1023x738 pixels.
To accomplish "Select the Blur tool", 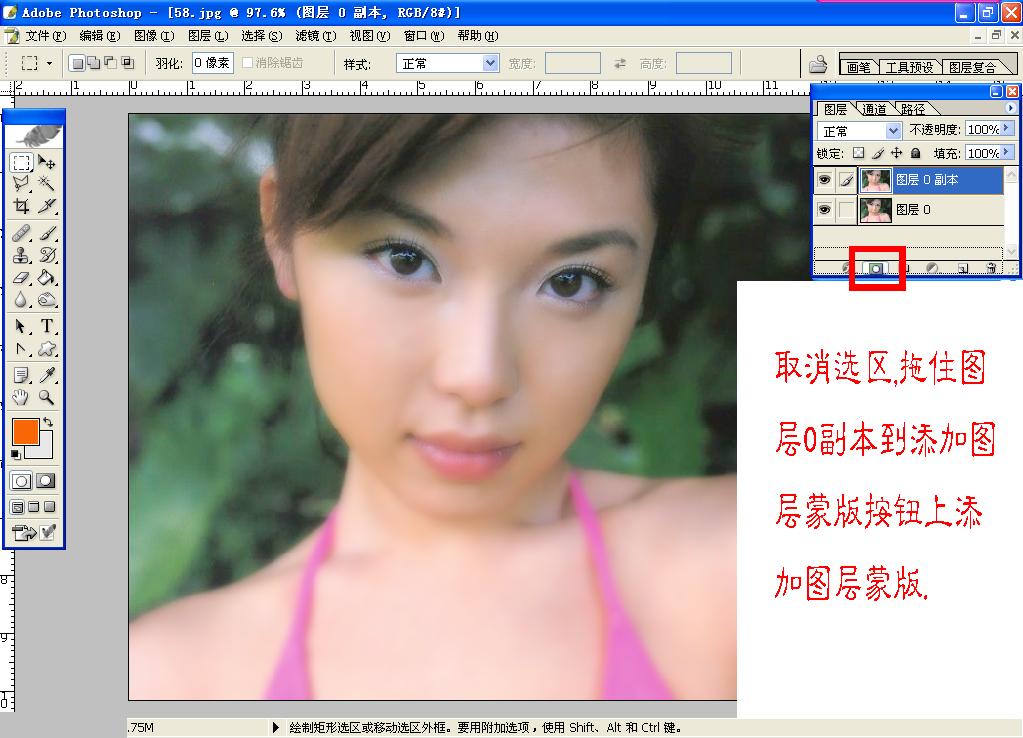I will click(22, 300).
